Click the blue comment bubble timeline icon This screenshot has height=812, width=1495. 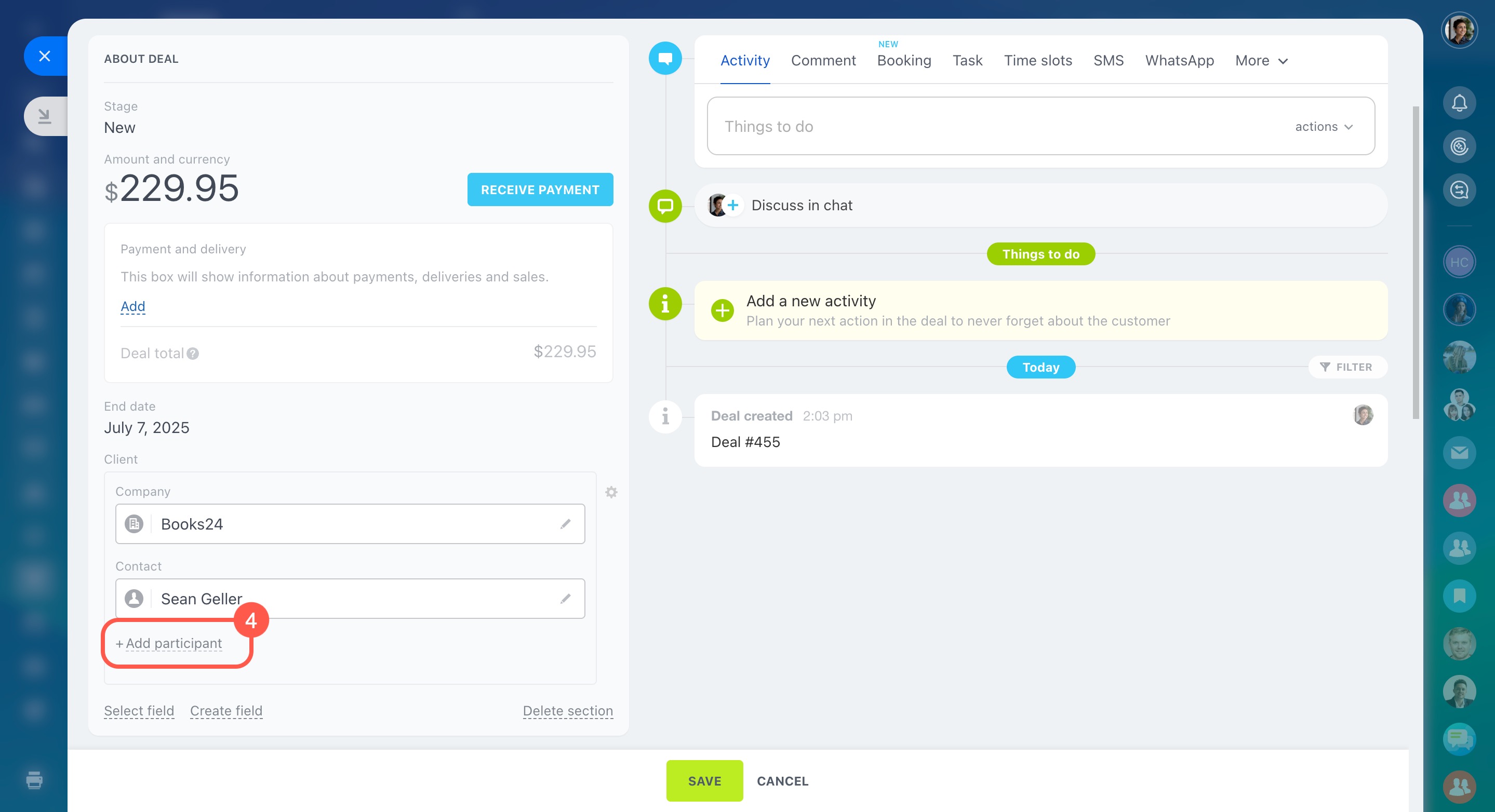665,58
